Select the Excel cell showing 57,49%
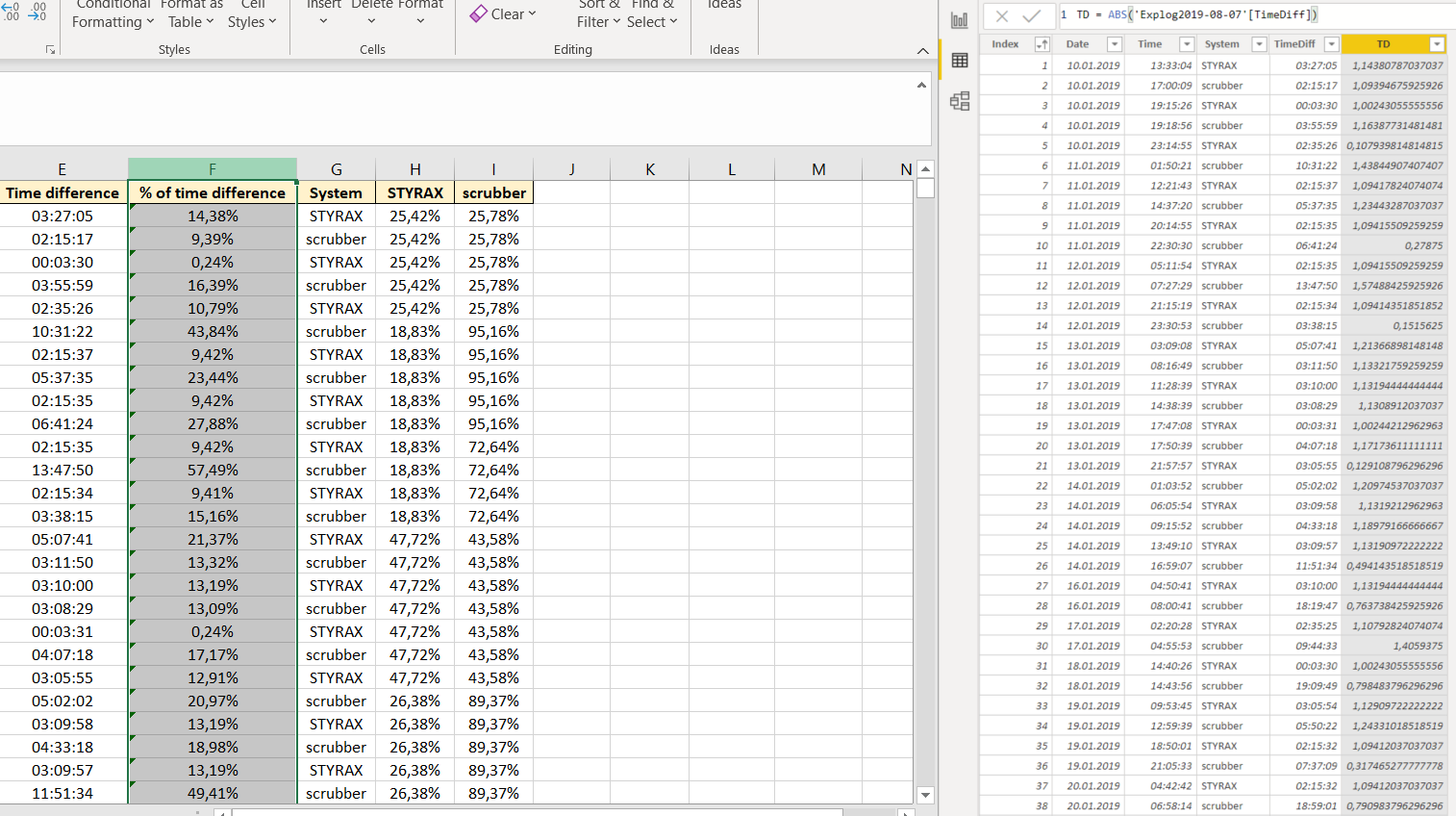1456x816 pixels. click(213, 470)
